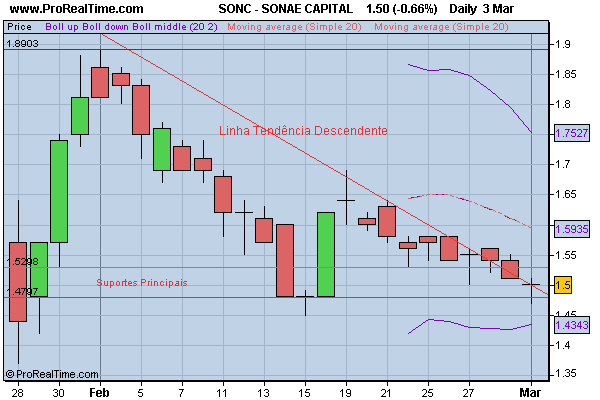Click the 1.4 price axis label
The image size is (600, 400).
(562, 345)
